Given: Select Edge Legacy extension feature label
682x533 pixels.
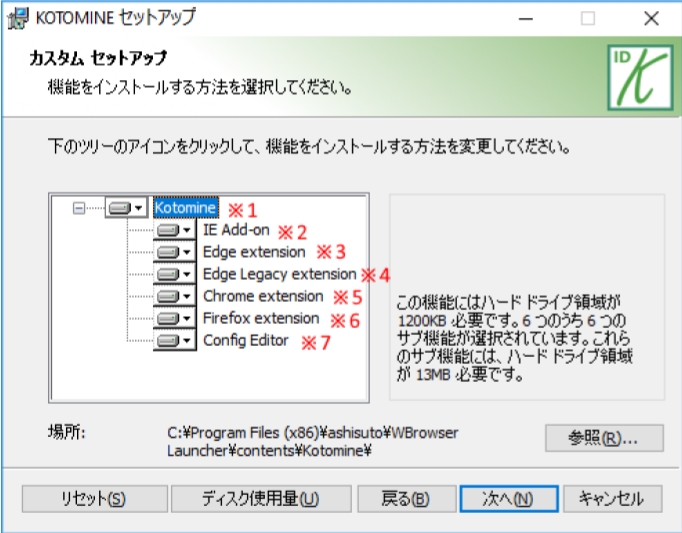Looking at the screenshot, I should 279,274.
